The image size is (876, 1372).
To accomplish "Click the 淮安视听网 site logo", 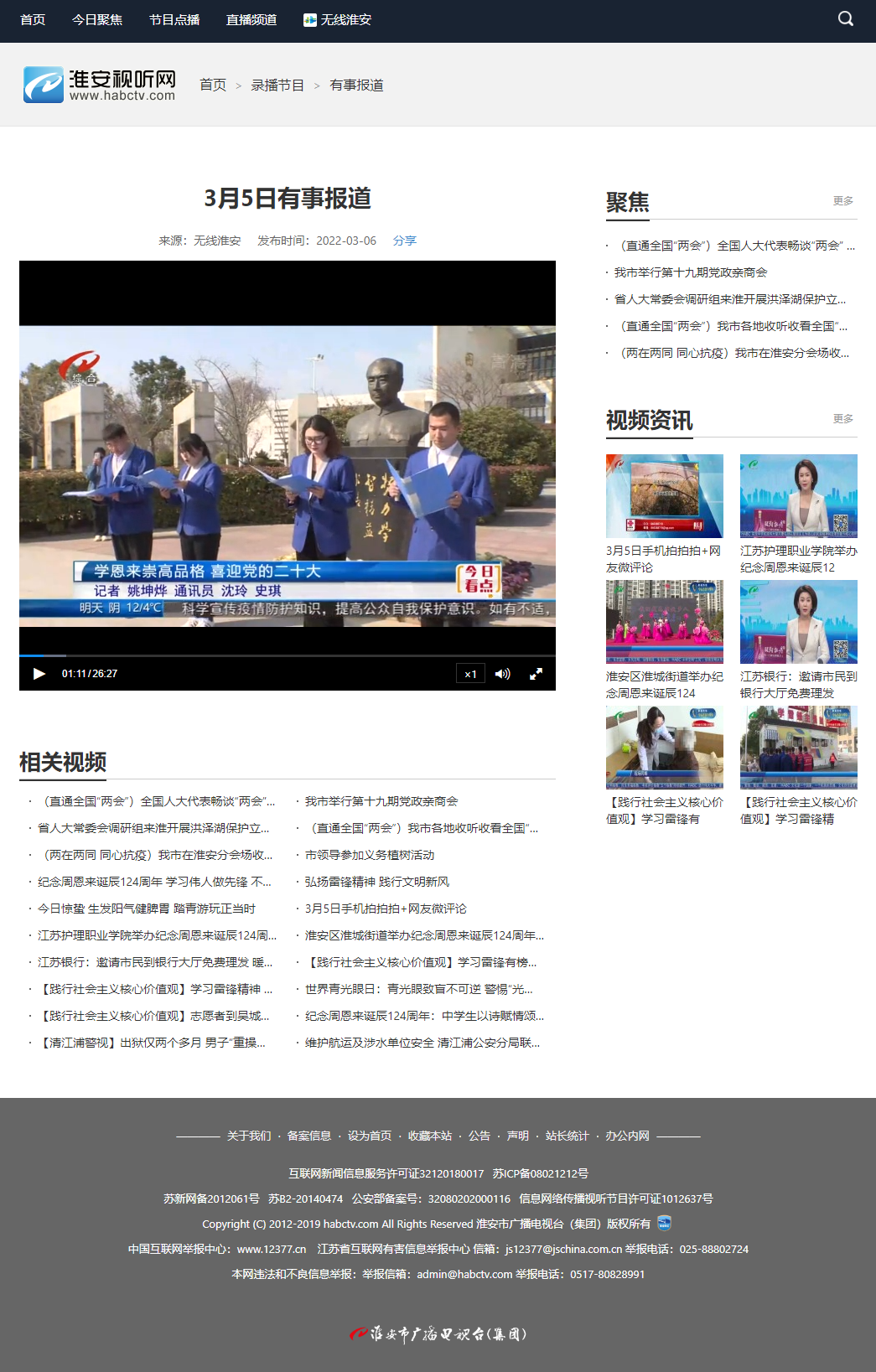I will pos(100,85).
